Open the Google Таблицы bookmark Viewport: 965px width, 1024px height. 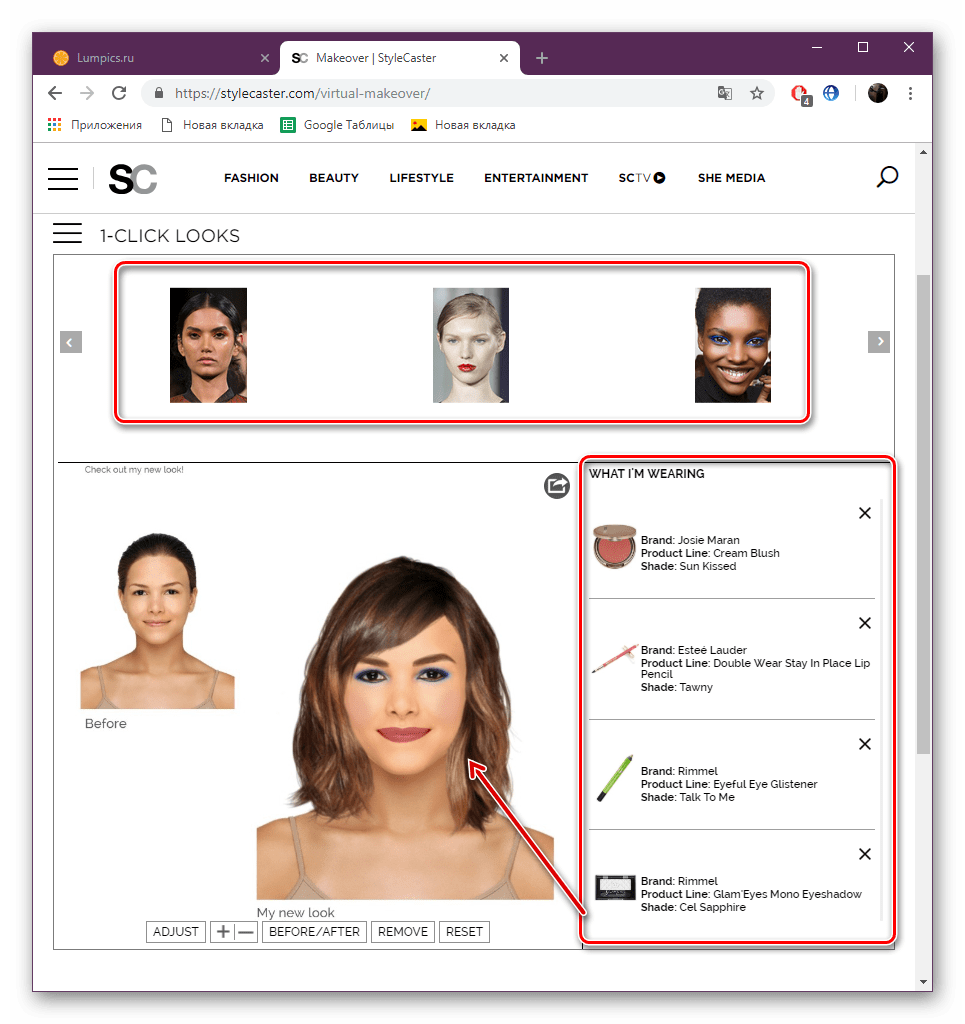coord(337,125)
